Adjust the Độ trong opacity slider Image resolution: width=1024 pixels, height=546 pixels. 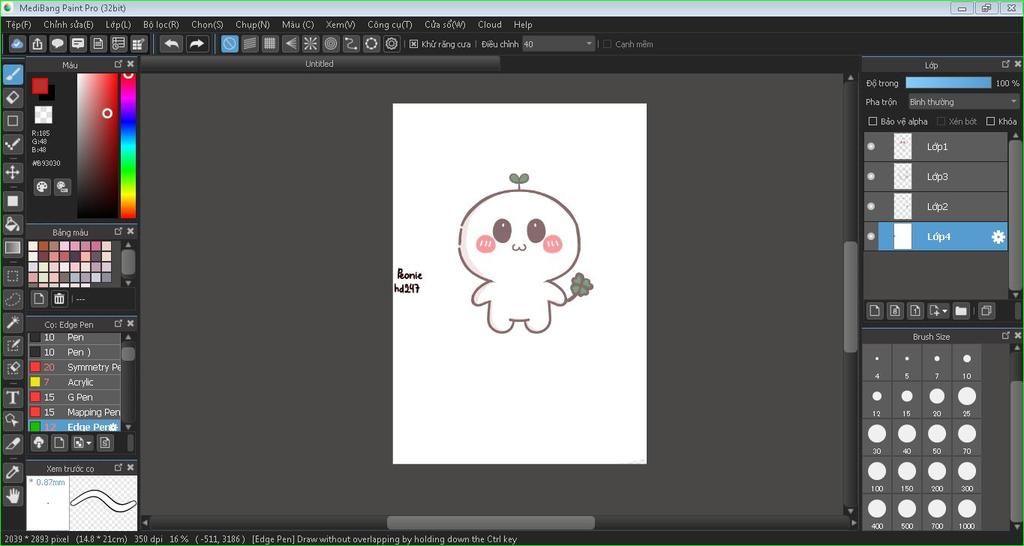948,83
